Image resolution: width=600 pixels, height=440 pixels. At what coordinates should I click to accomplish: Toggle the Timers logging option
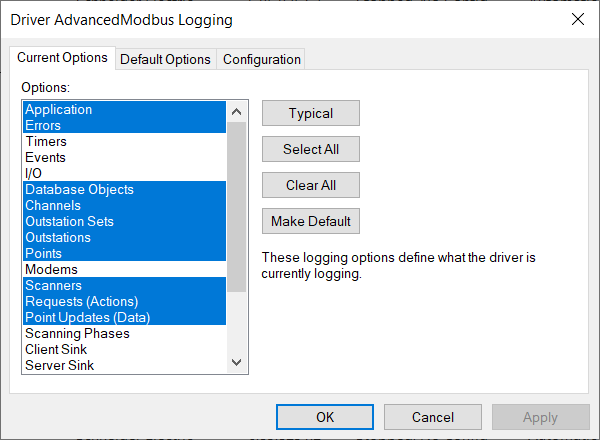pos(46,142)
